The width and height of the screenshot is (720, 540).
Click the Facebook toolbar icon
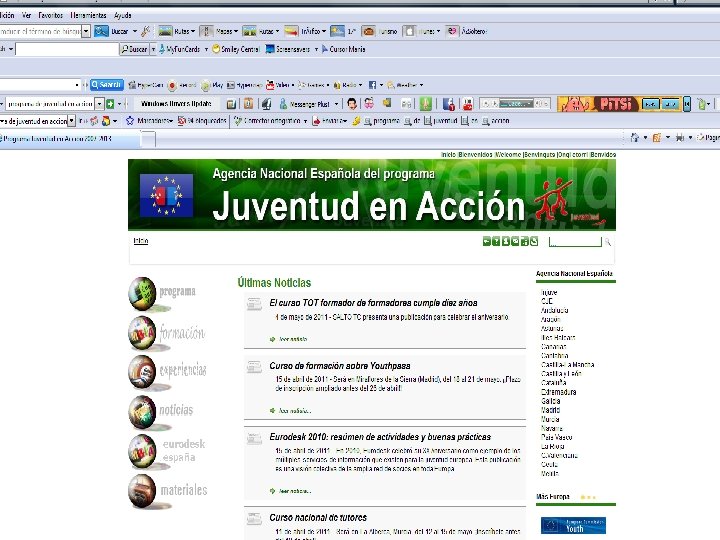(372, 85)
